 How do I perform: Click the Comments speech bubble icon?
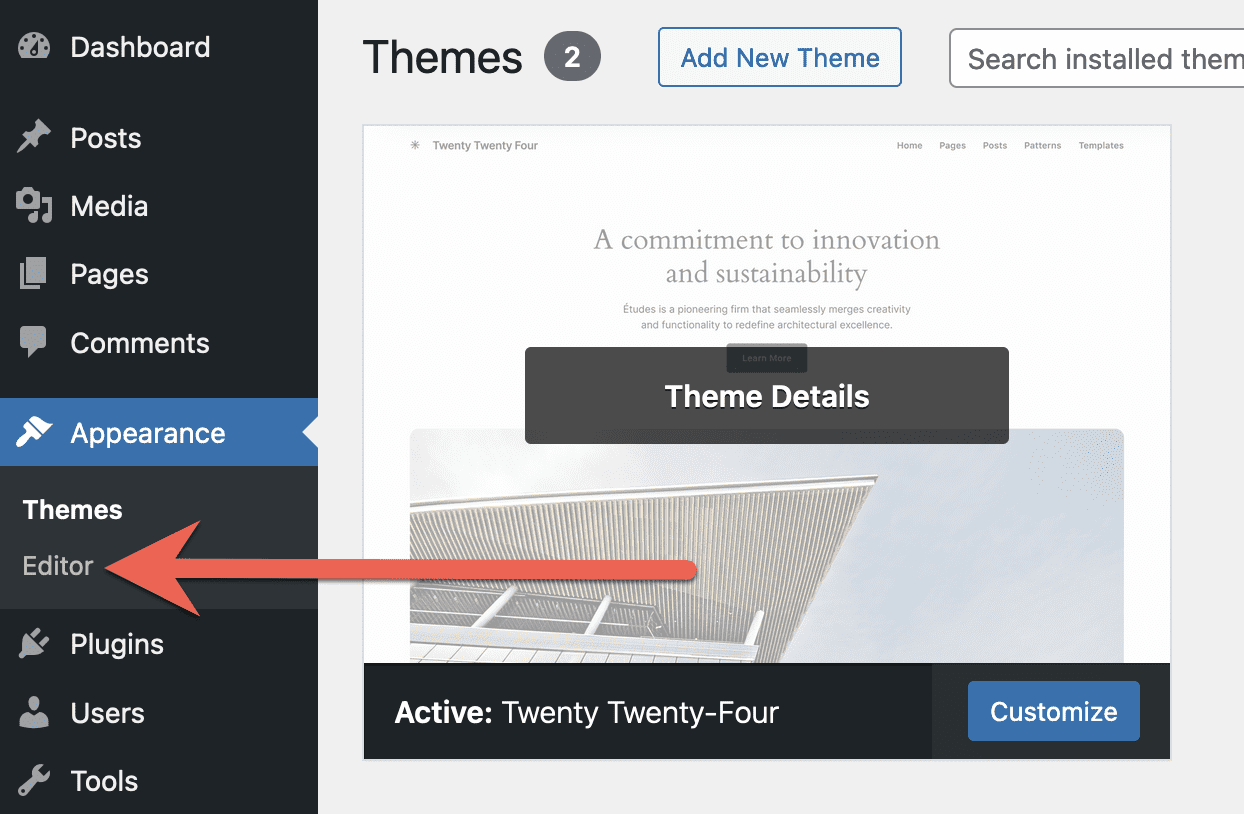[x=34, y=343]
